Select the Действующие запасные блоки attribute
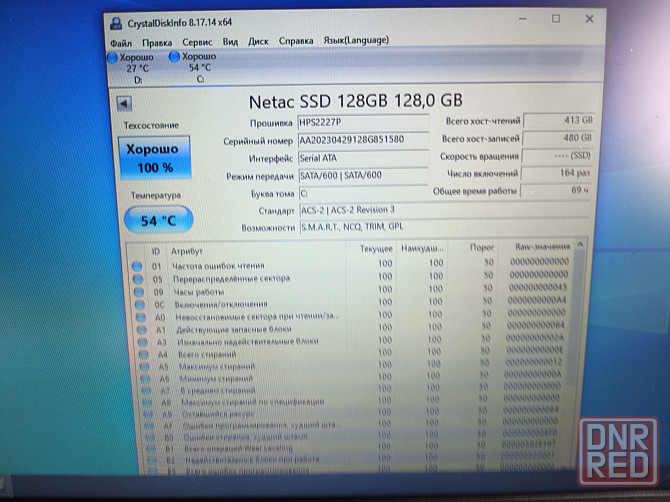The width and height of the screenshot is (670, 502). [x=234, y=329]
